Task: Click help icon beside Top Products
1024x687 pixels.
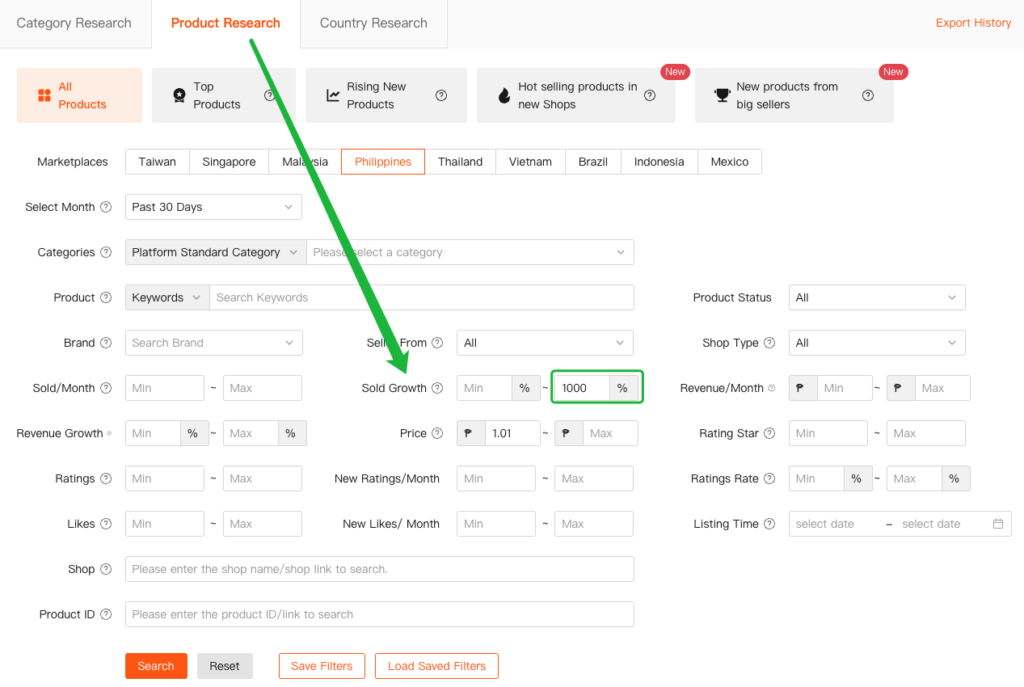Action: (269, 96)
